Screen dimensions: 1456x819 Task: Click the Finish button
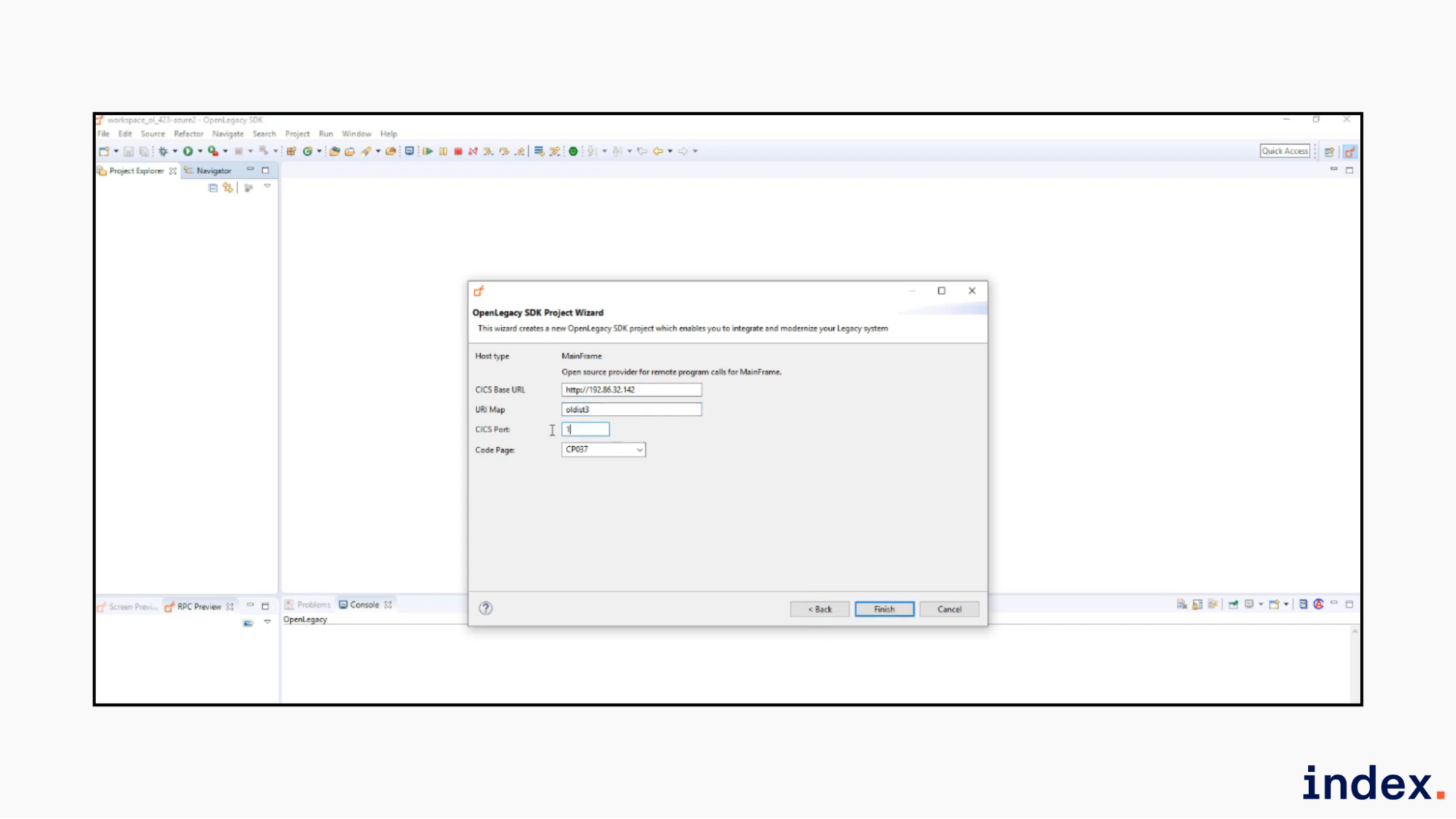884,609
